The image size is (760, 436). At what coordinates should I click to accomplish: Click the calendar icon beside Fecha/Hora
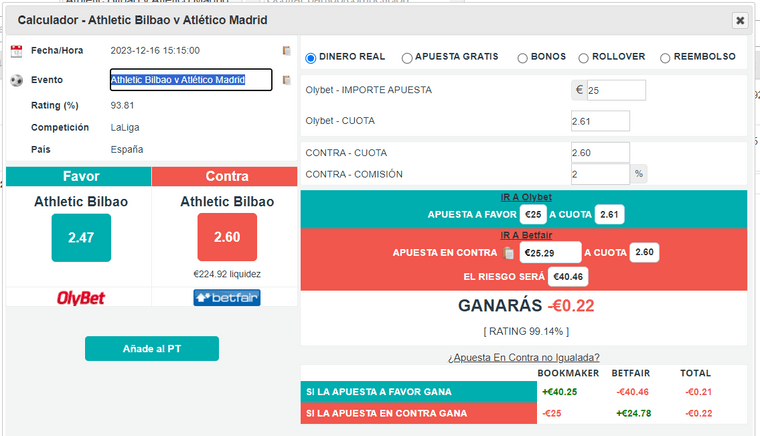coord(16,51)
